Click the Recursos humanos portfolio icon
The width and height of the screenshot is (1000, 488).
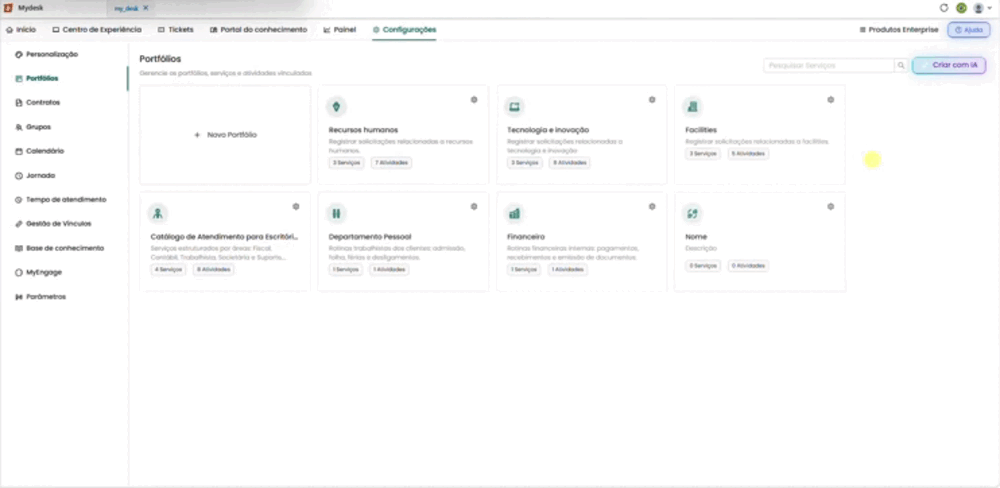pos(336,107)
